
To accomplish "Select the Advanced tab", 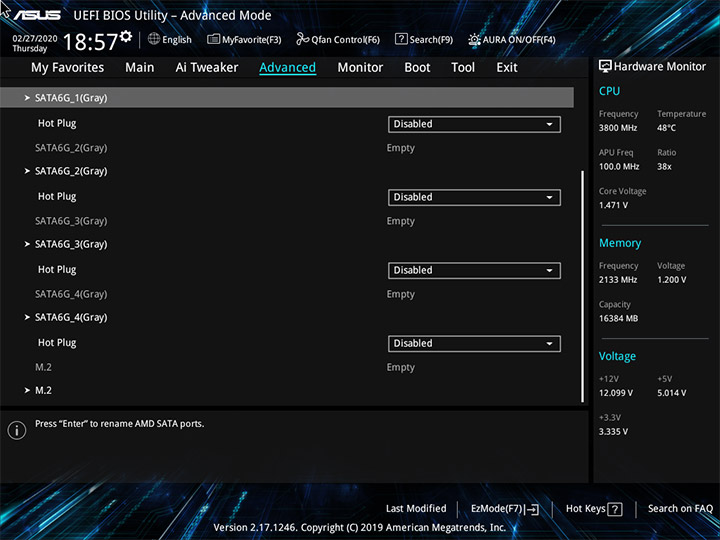I will point(287,68).
